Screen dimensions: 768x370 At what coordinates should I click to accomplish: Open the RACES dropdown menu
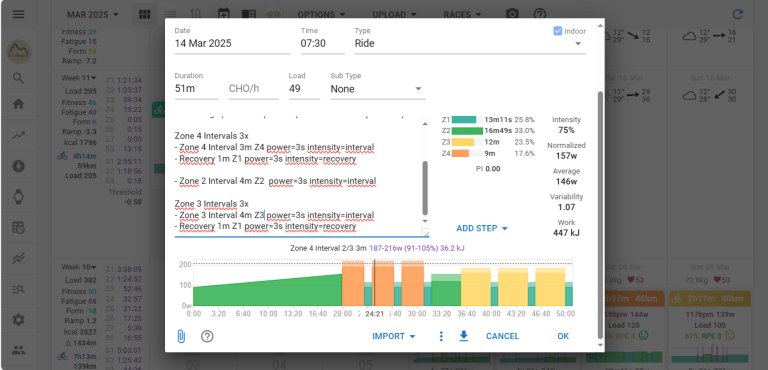point(462,14)
